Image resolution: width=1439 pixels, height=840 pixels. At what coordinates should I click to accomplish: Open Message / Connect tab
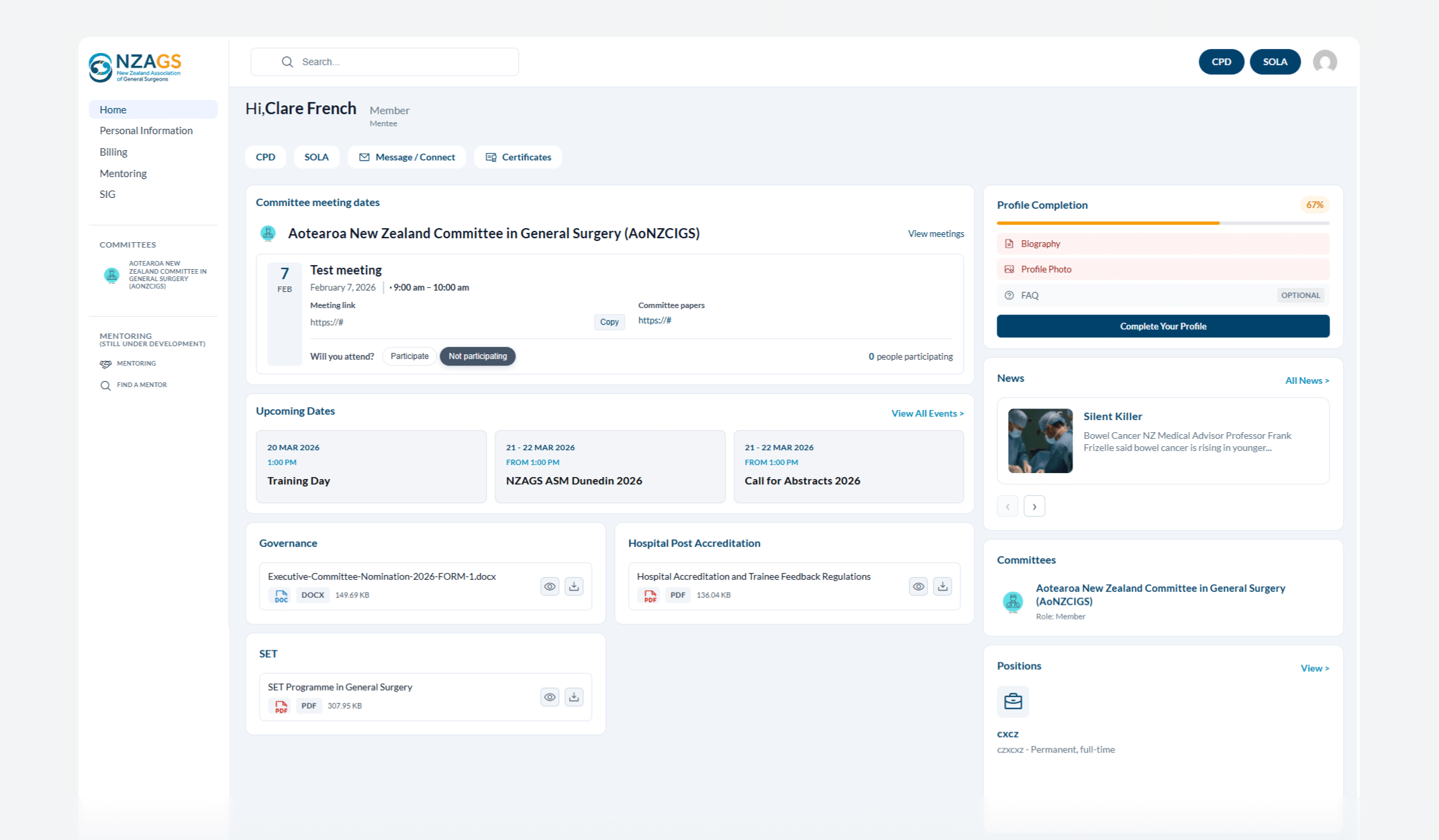coord(407,157)
